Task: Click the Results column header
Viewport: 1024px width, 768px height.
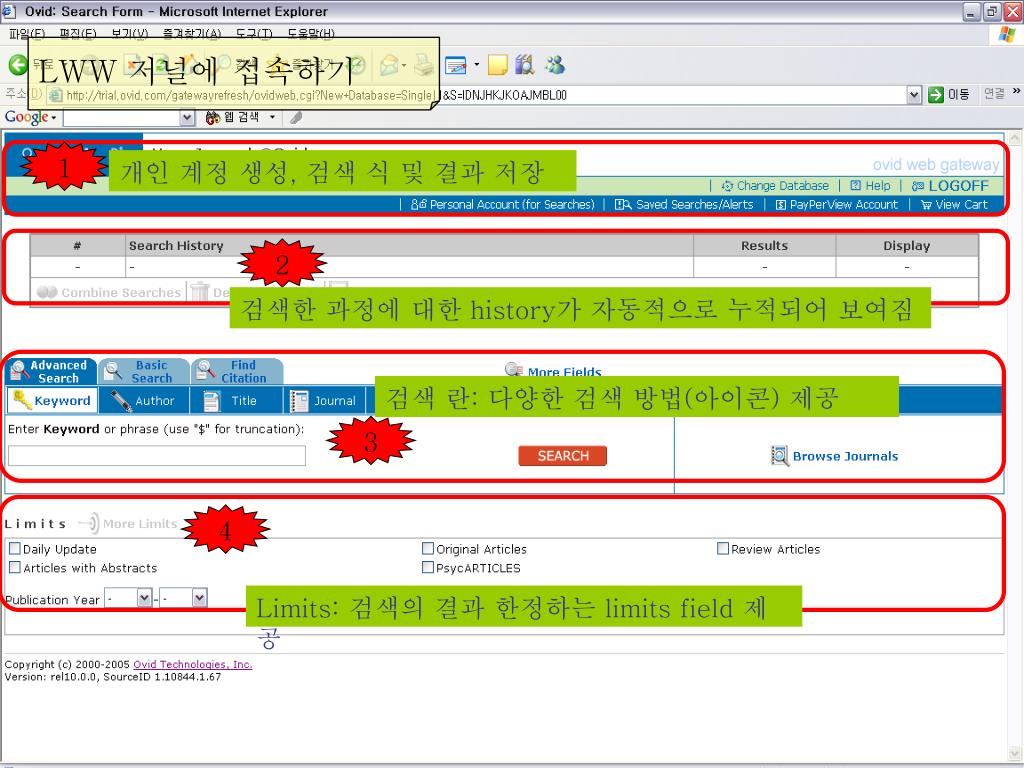Action: [x=764, y=246]
